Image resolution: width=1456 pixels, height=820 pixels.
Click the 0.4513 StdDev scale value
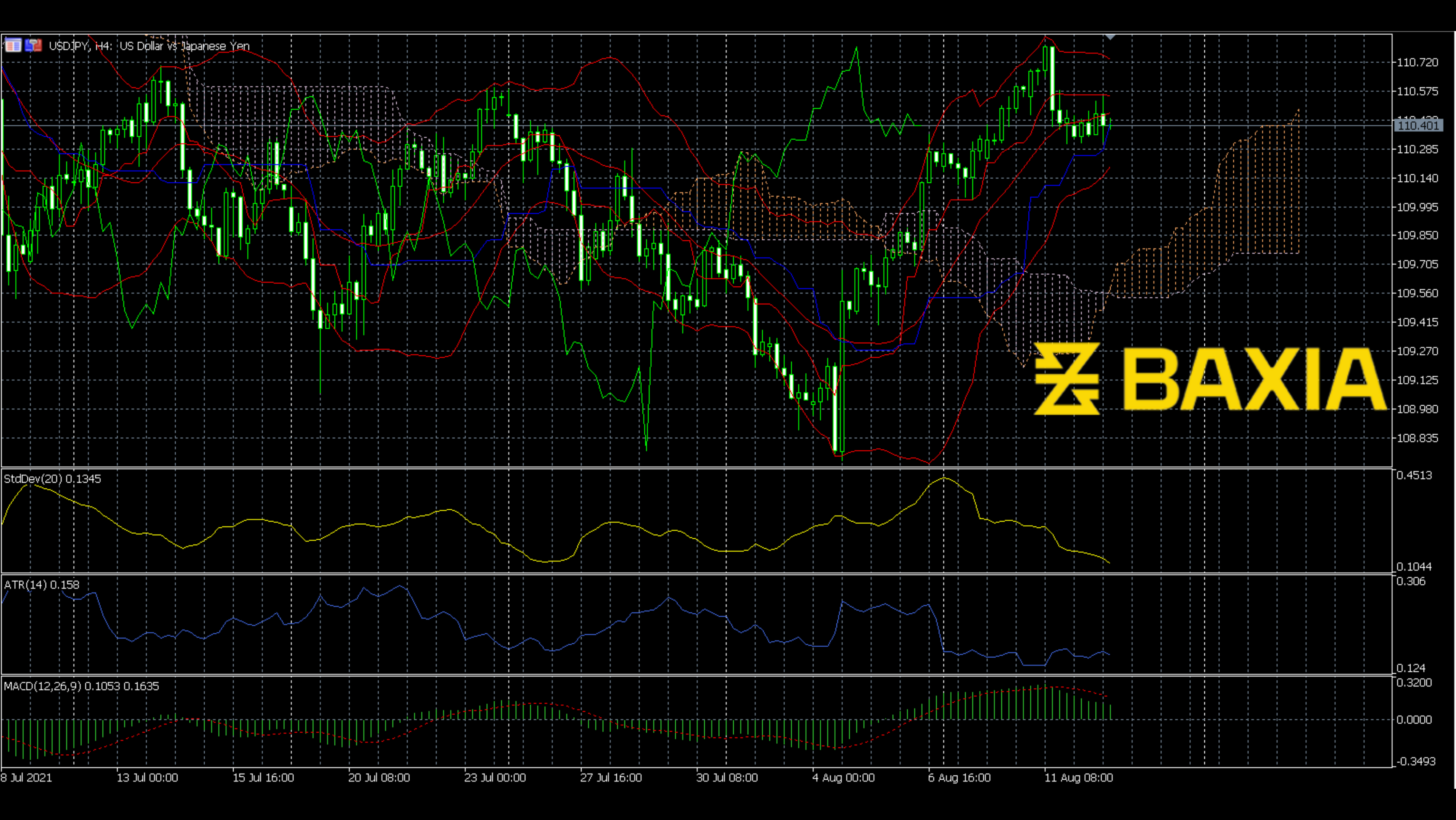tap(1414, 475)
